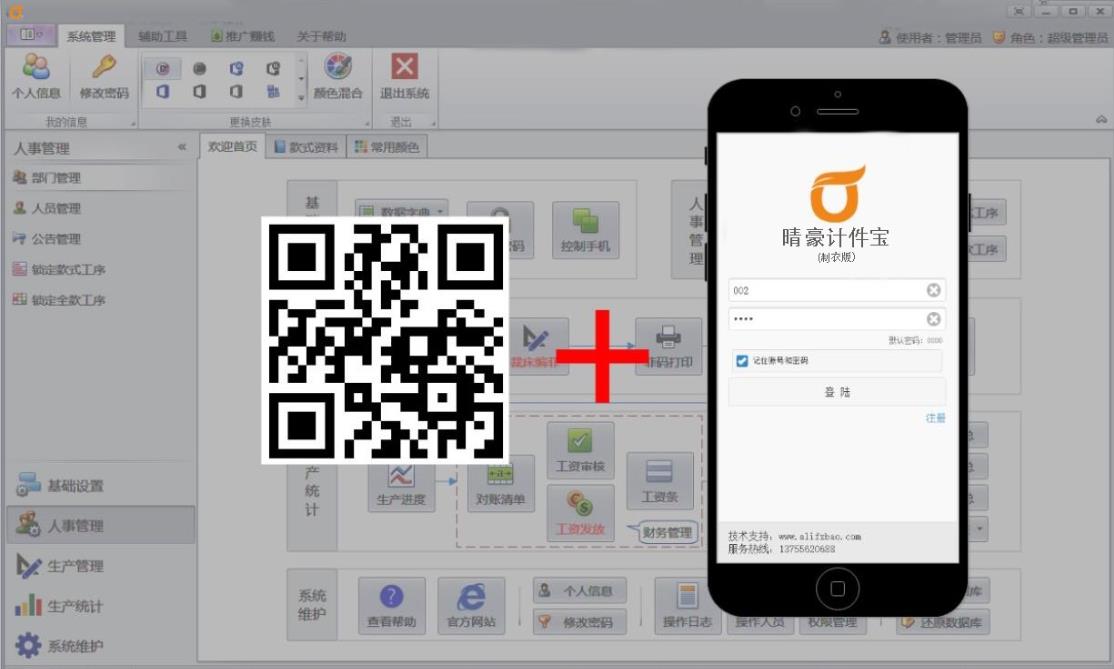The width and height of the screenshot is (1114, 669).
Task: Open the 数据字典 dropdown tile
Action: click(x=401, y=210)
